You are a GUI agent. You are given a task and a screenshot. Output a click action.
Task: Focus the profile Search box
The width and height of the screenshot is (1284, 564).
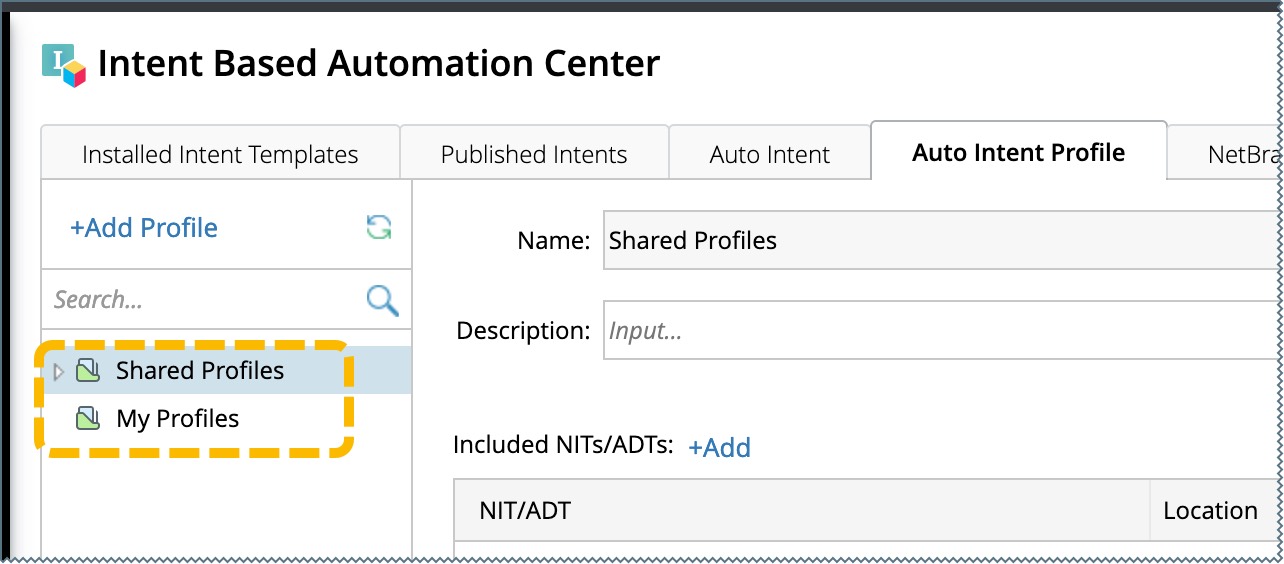click(x=205, y=300)
